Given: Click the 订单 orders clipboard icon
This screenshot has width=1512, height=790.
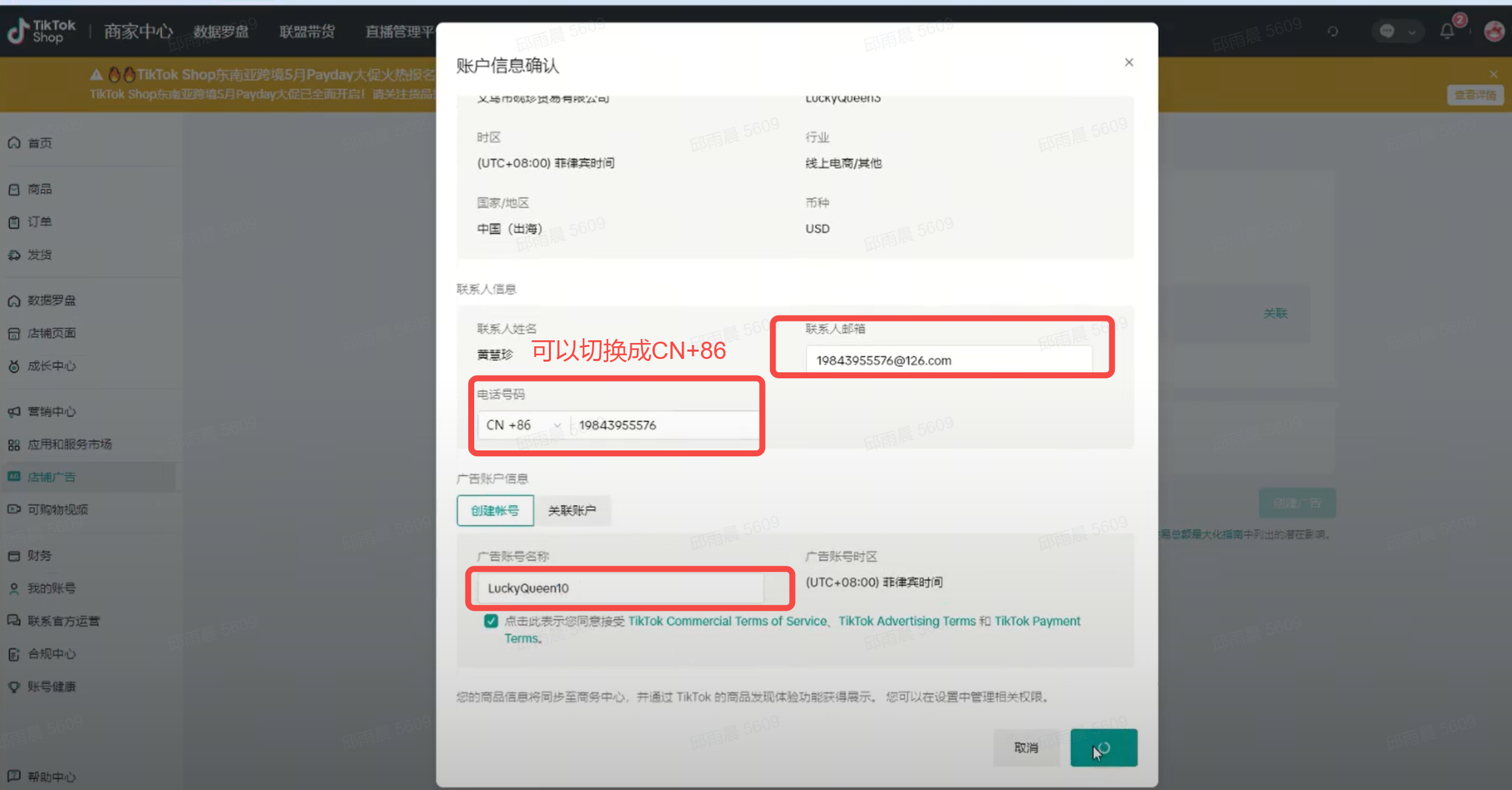Looking at the screenshot, I should [x=14, y=222].
